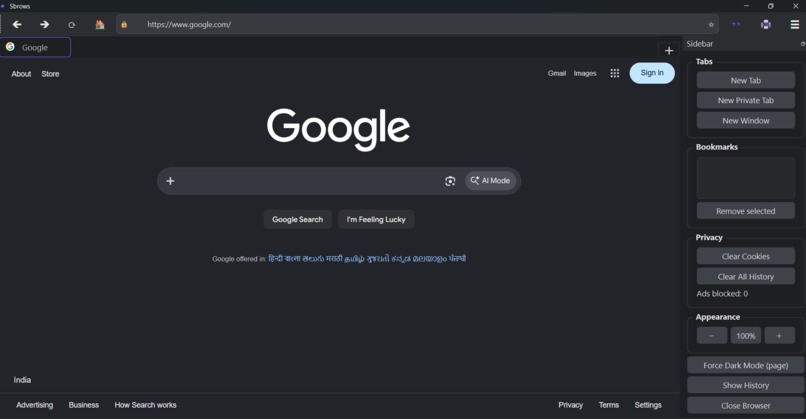Open the home page icon
806x419 pixels.
(x=100, y=24)
